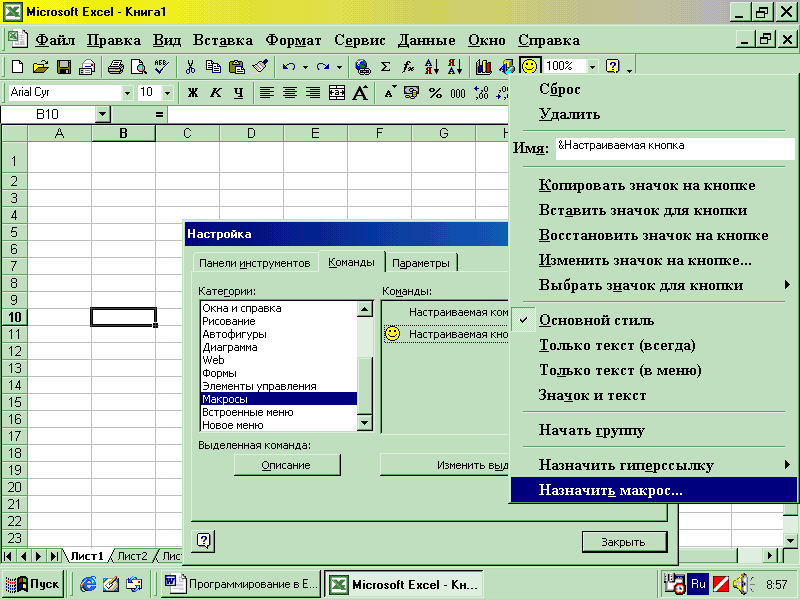The height and width of the screenshot is (600, 800).
Task: Open Office Assistant help icon
Action: point(612,66)
